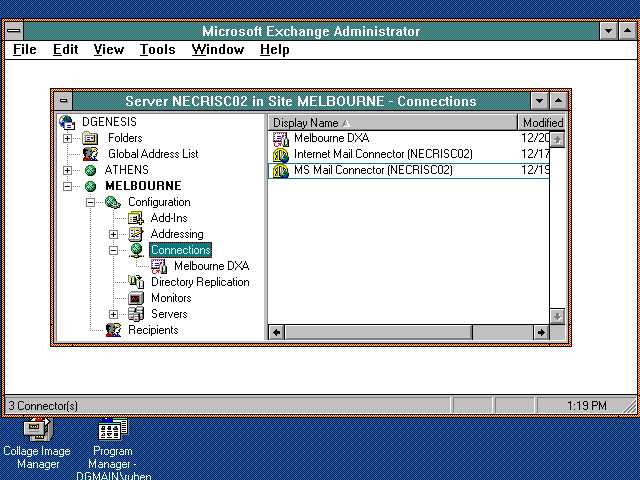Screen dimensions: 640x480
Task: Expand the Folders node
Action: point(67,138)
